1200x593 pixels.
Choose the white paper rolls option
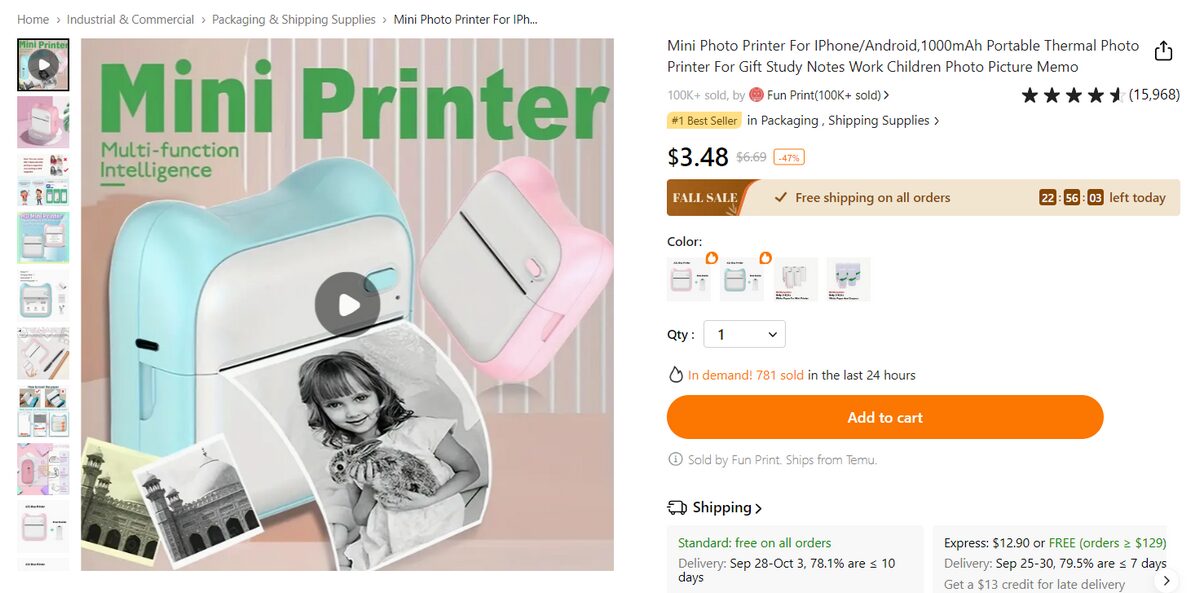point(796,280)
